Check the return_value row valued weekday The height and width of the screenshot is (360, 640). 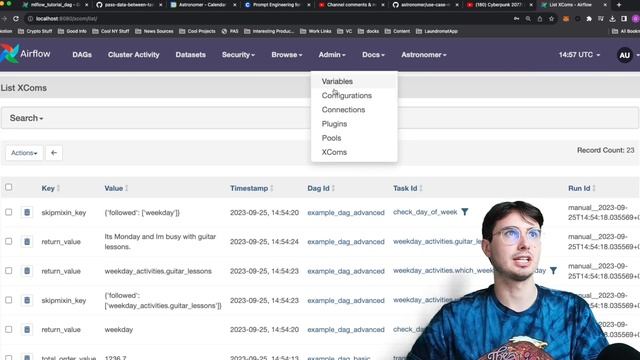[9, 329]
